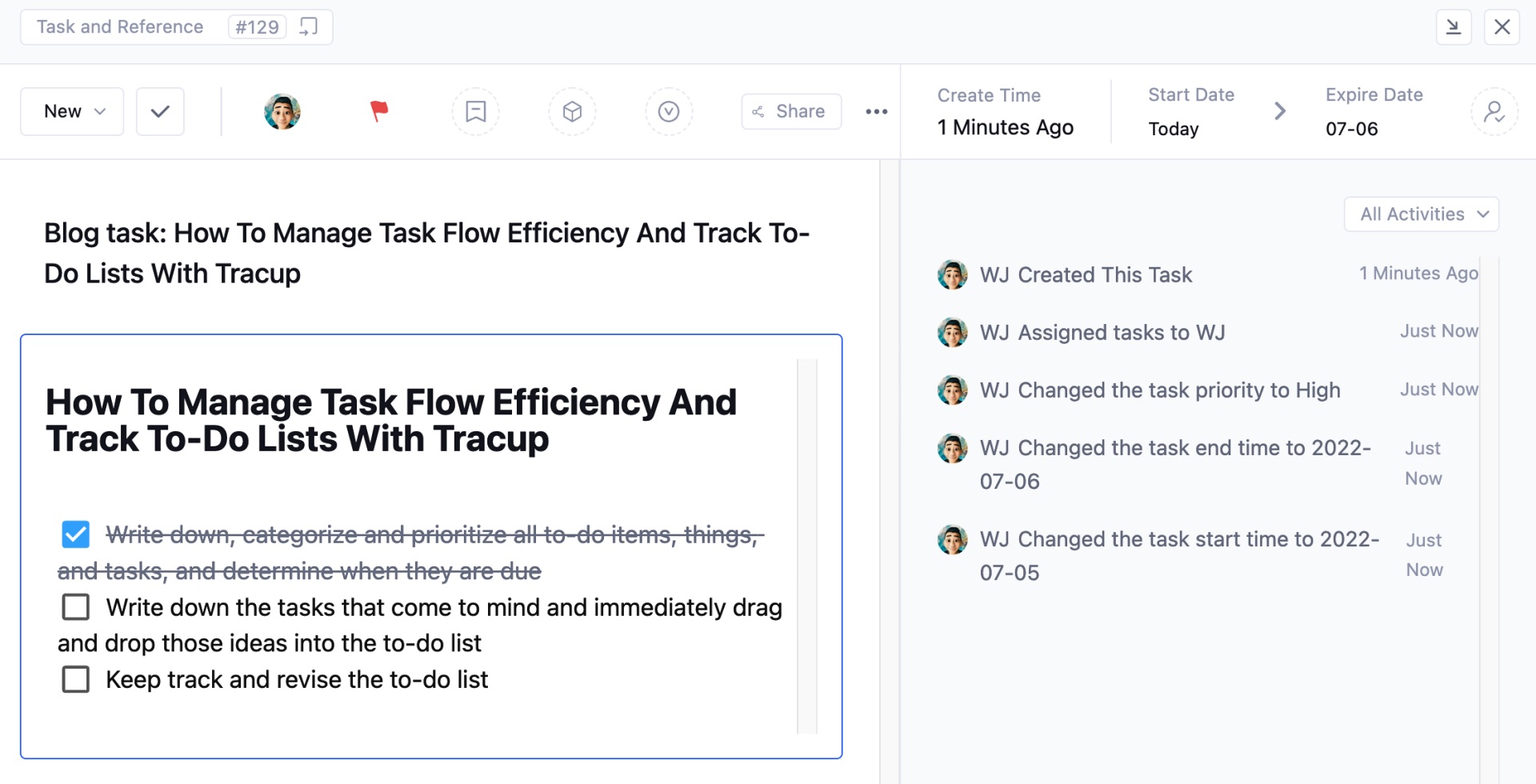Open the All Activities filter dropdown

click(x=1421, y=214)
